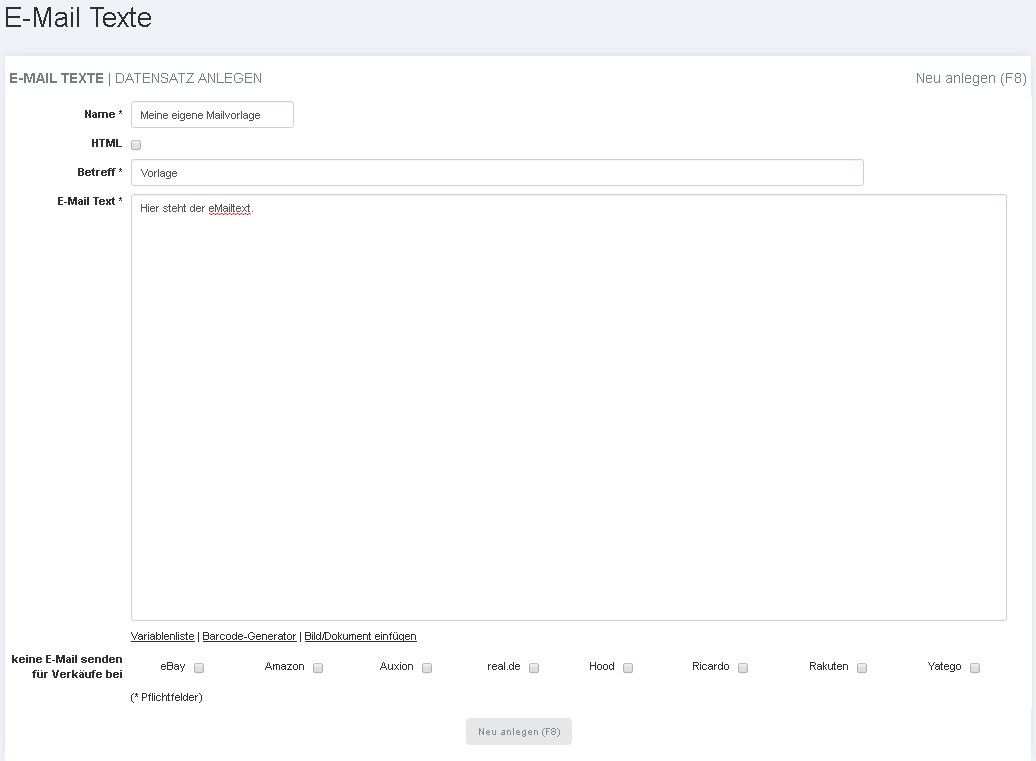Tick the eBay checkbox
Image resolution: width=1036 pixels, height=761 pixels.
199,668
